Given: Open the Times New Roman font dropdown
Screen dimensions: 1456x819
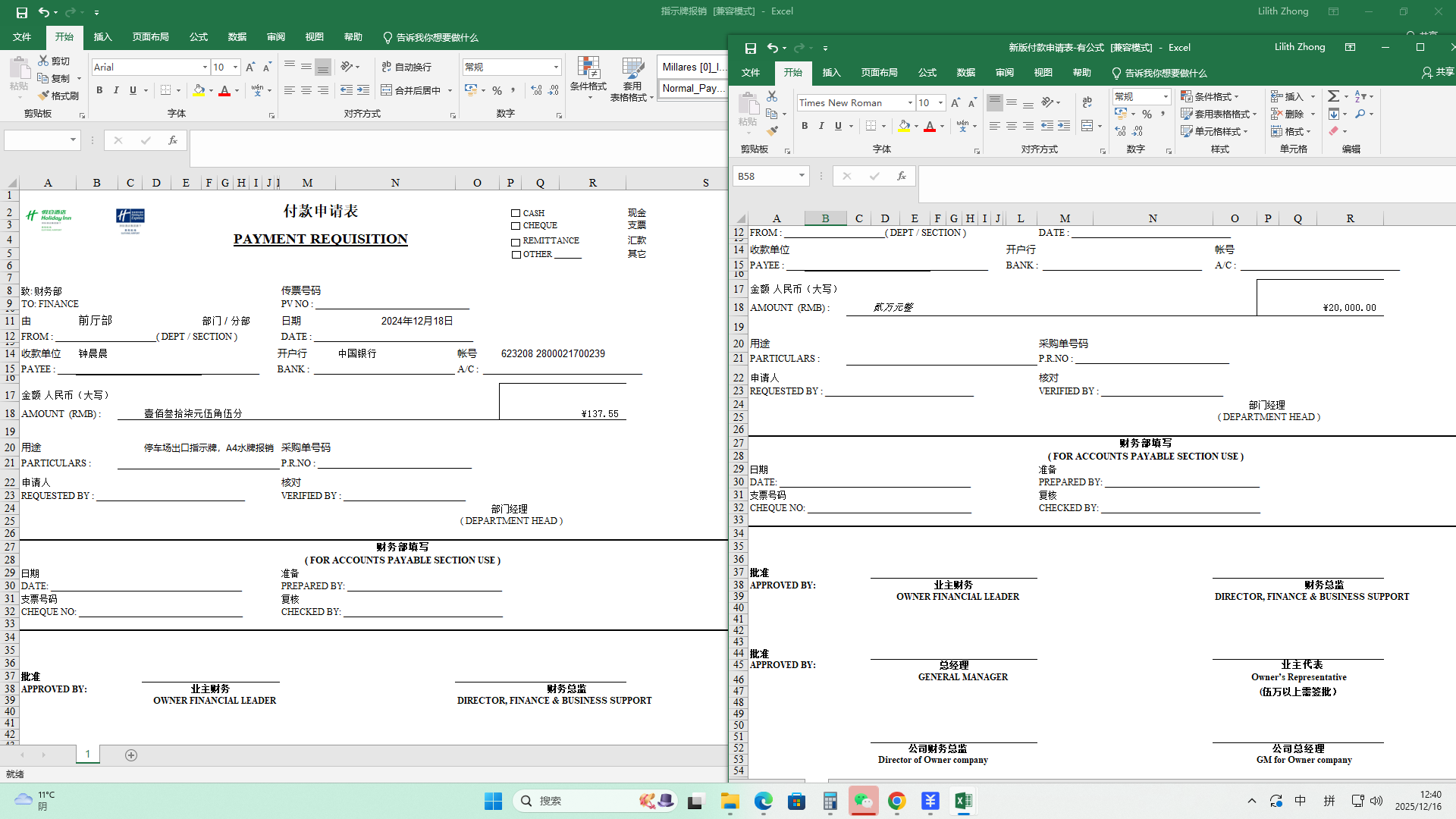Looking at the screenshot, I should (910, 103).
